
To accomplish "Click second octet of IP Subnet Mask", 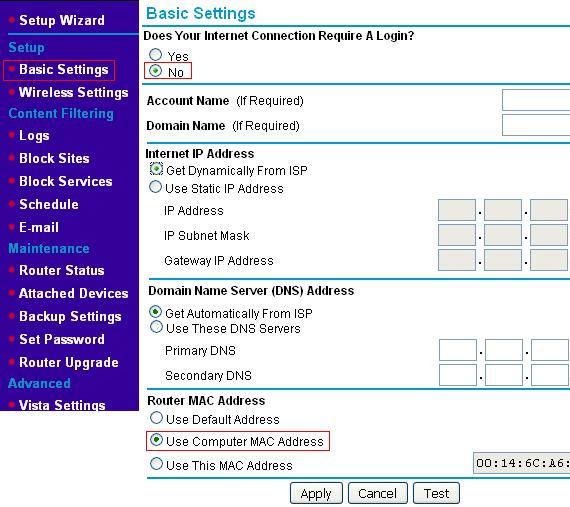I will [503, 235].
